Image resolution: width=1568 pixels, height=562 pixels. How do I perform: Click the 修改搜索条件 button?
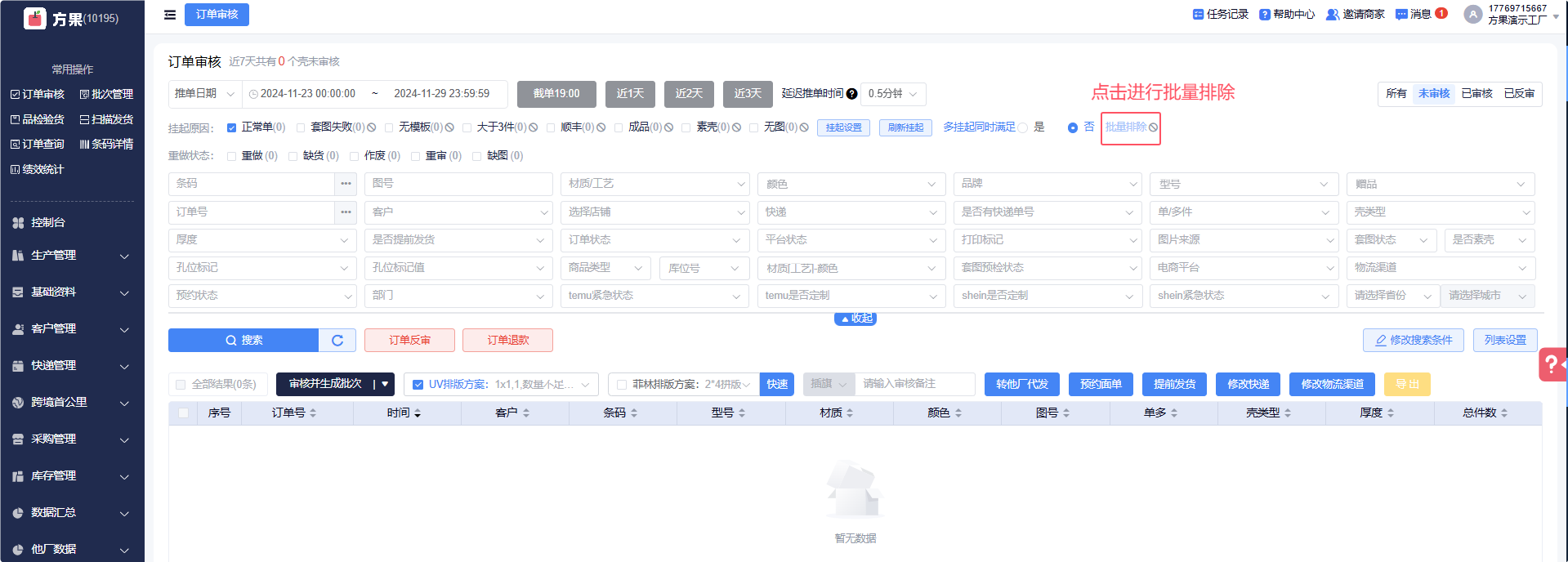coord(1413,341)
